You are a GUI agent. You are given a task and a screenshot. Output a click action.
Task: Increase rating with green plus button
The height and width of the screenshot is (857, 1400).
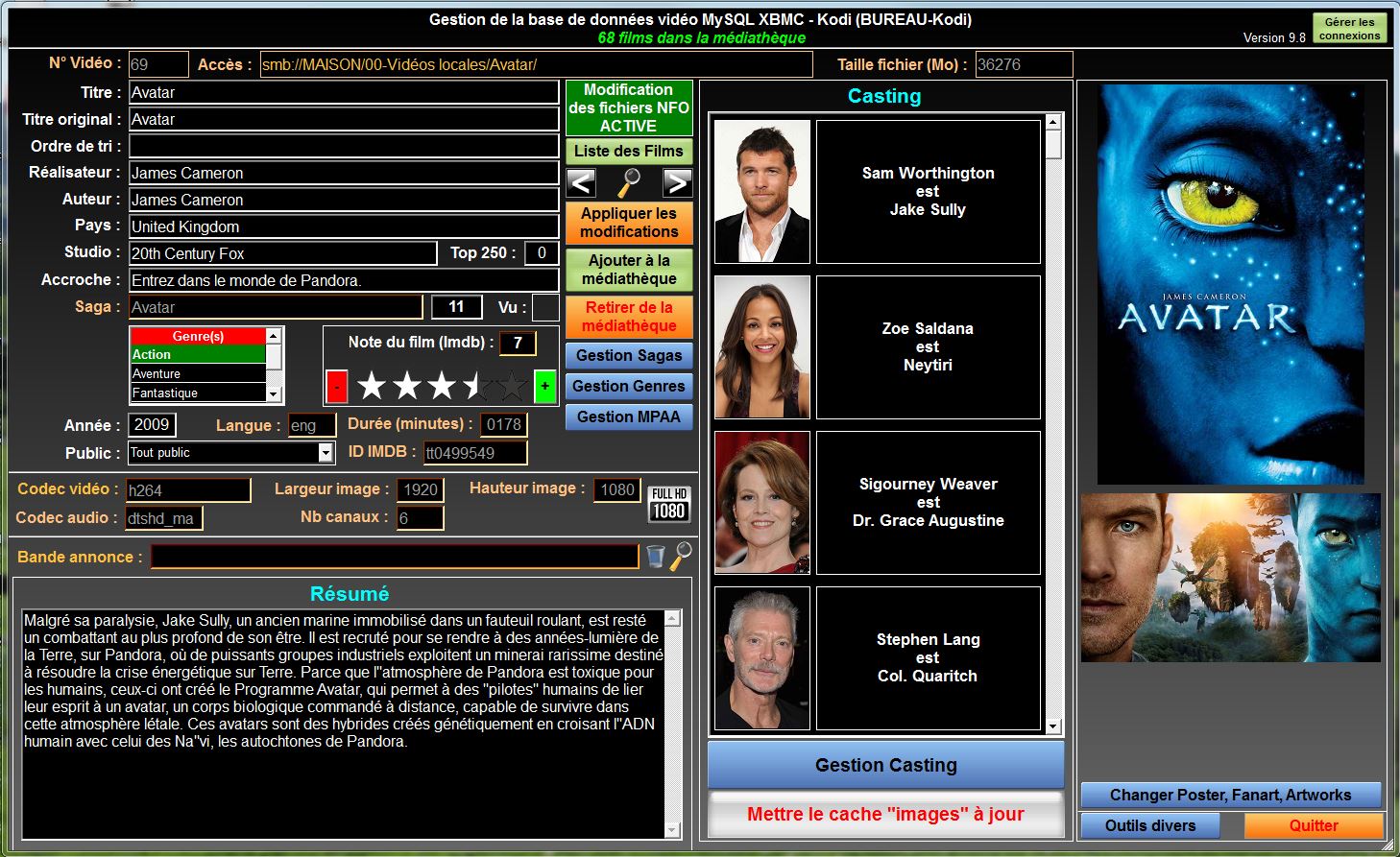[544, 387]
